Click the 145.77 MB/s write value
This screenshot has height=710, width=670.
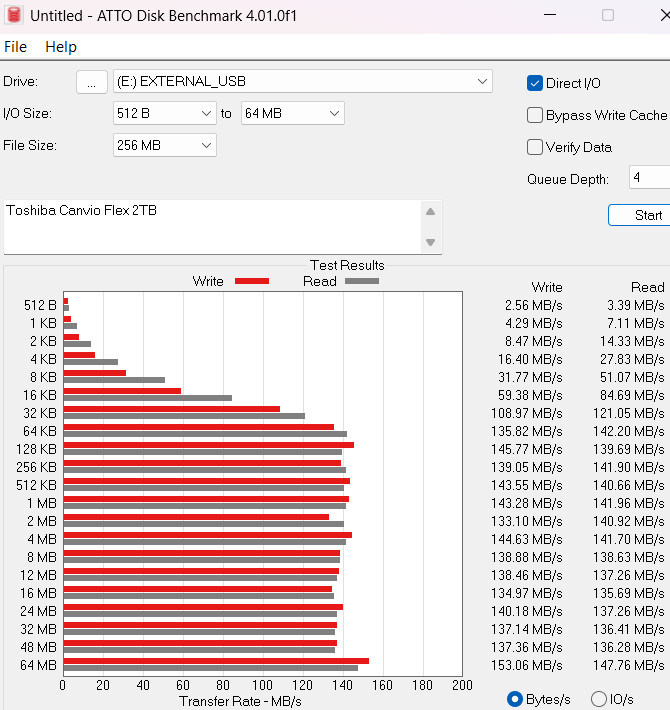pyautogui.click(x=526, y=449)
